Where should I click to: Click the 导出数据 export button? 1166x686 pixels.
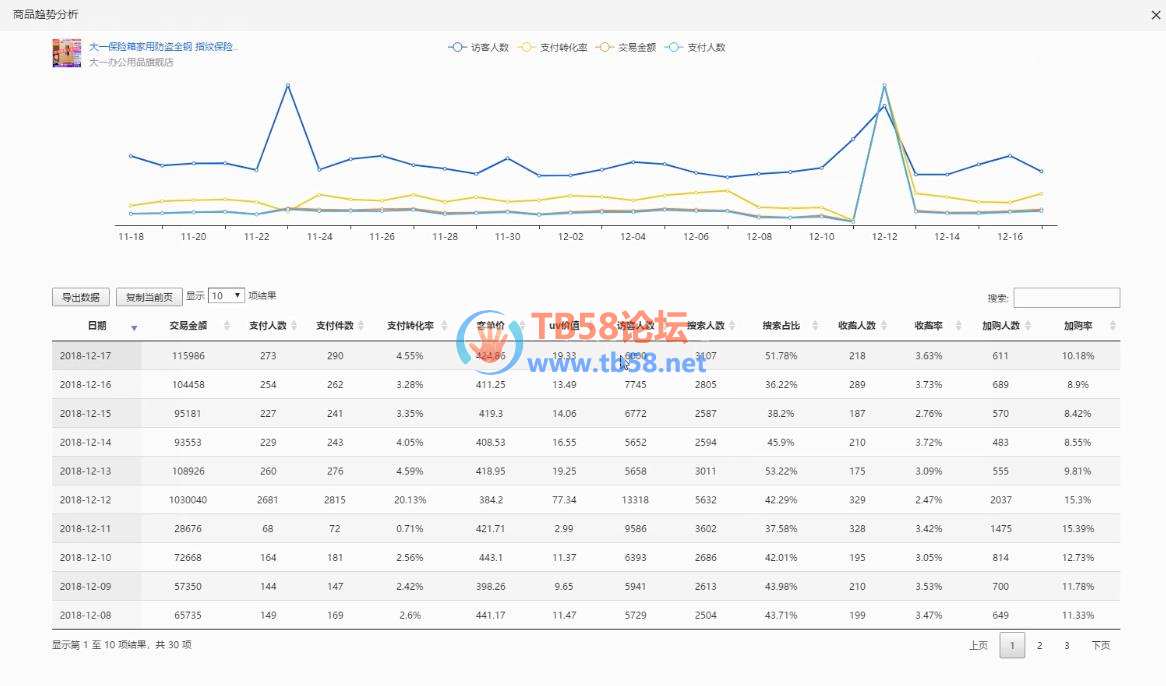click(81, 297)
